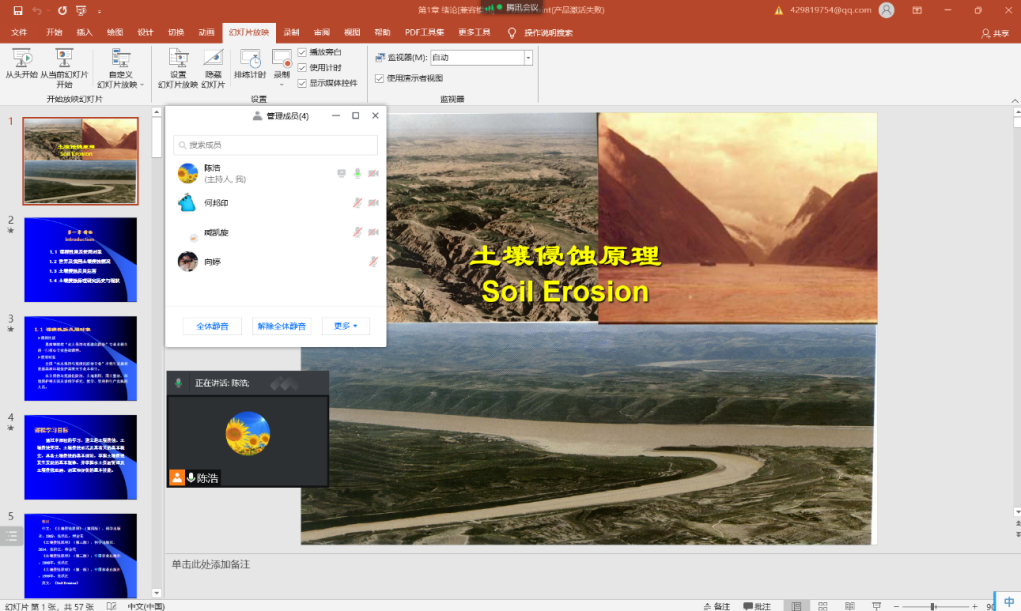
Task: Open reading view from status bar
Action: tap(848, 606)
